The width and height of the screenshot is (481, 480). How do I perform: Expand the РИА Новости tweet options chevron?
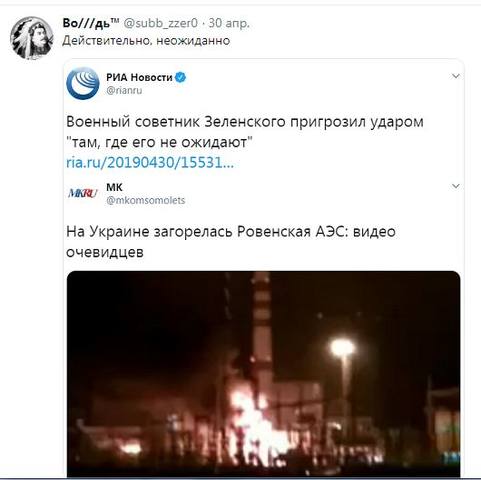tap(456, 76)
